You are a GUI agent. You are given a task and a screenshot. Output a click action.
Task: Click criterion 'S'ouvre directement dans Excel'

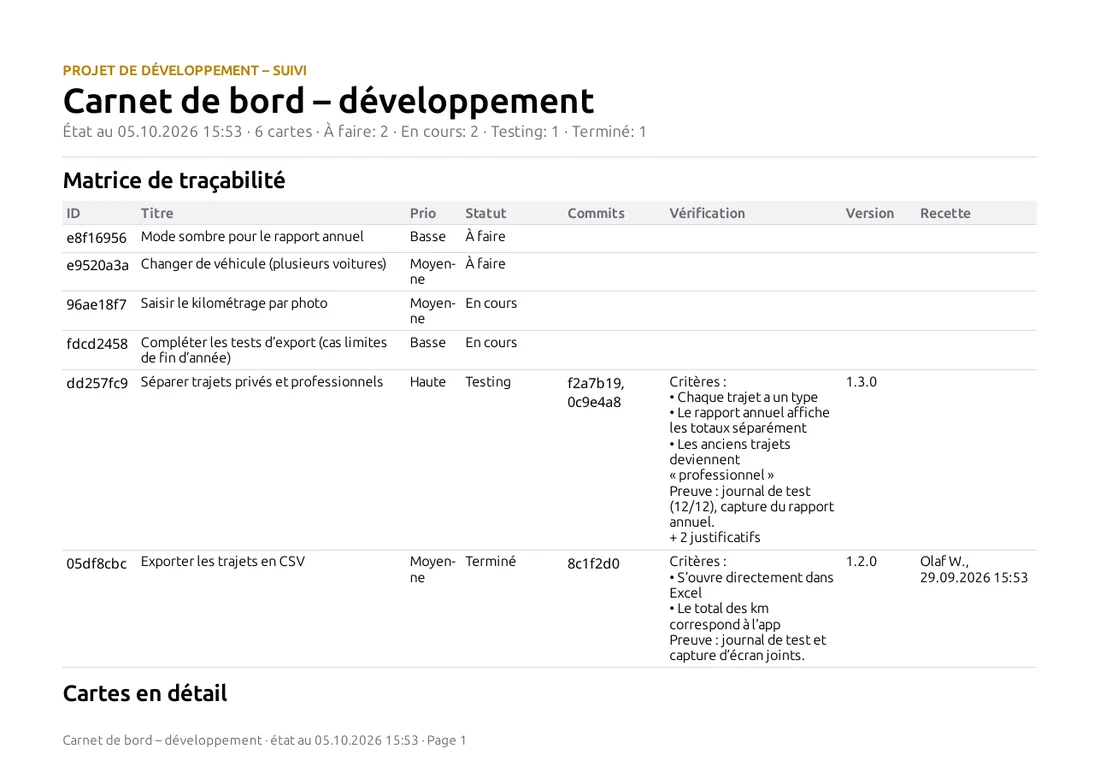751,585
